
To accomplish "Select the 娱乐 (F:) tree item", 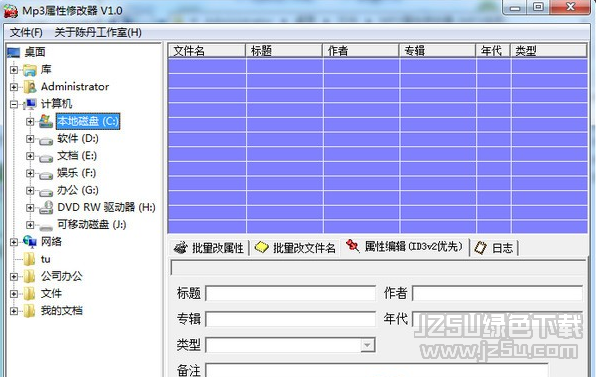I will pos(76,173).
